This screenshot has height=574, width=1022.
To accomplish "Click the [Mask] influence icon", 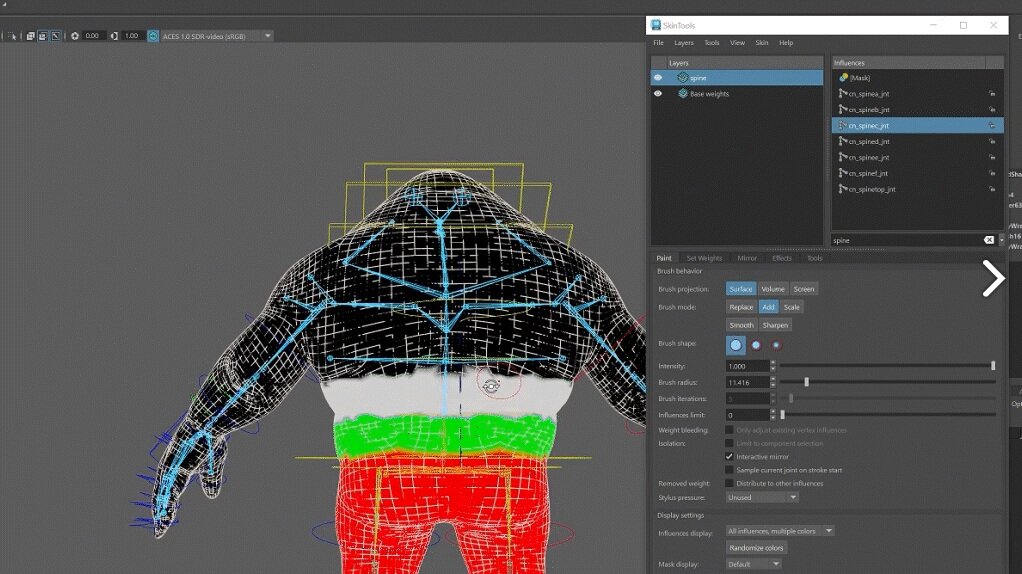I will 843,77.
